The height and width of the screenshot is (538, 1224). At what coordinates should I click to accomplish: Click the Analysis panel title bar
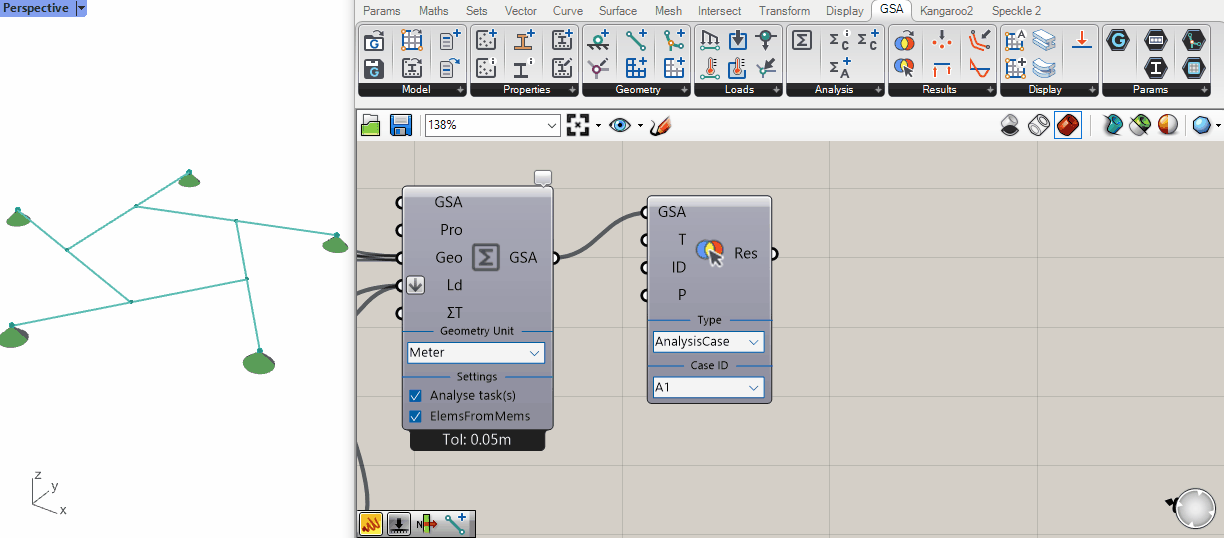tap(834, 90)
